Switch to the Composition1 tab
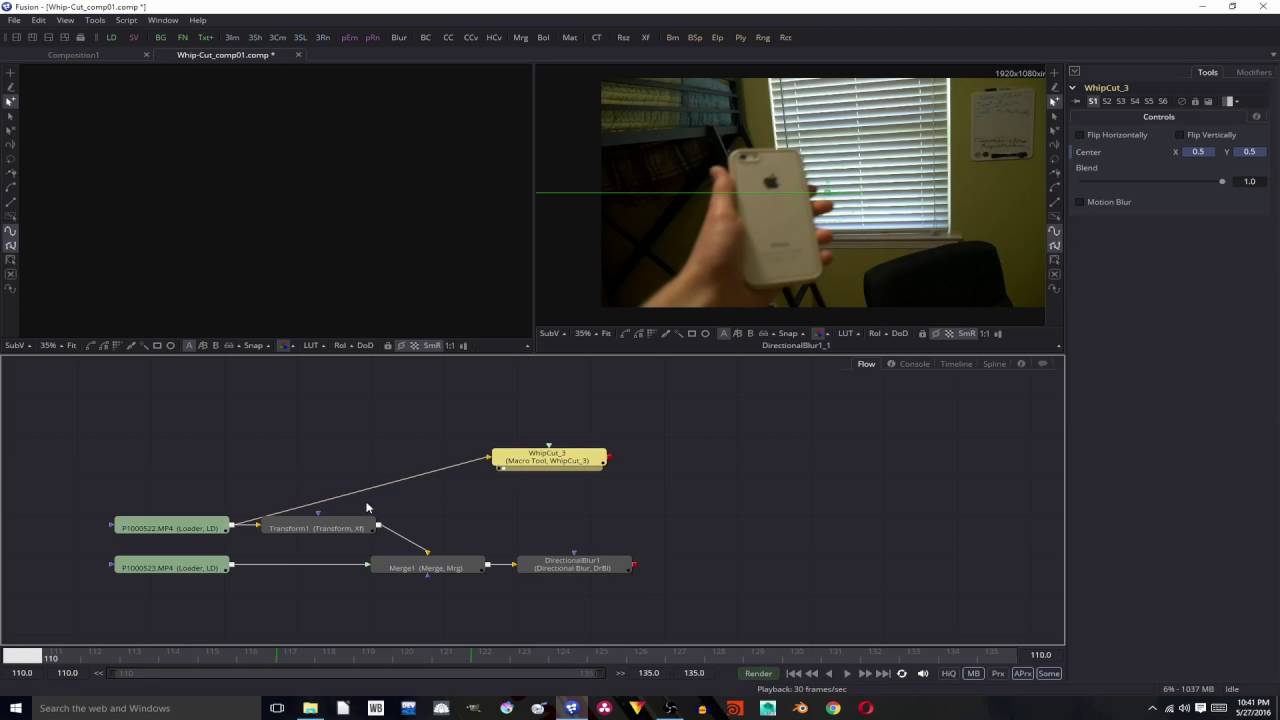Screen dimensions: 1280x720 73,55
